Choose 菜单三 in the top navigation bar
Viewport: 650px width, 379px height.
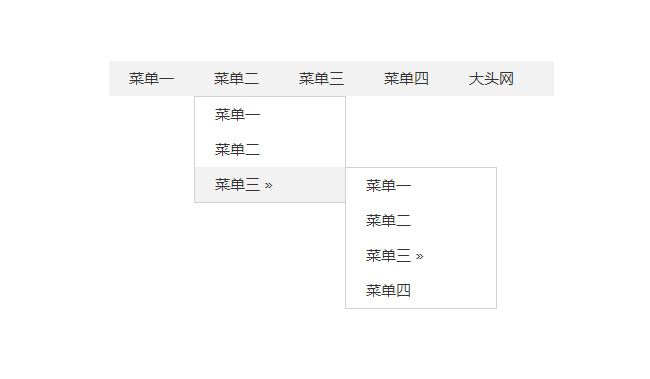[x=321, y=79]
